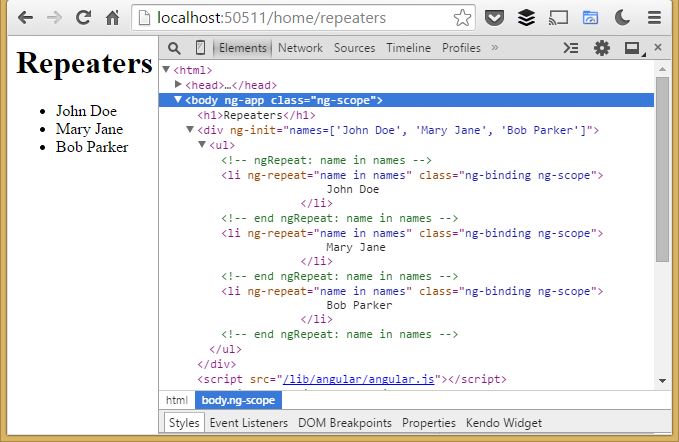The width and height of the screenshot is (679, 442).
Task: Switch to the Sources tab
Action: point(354,48)
